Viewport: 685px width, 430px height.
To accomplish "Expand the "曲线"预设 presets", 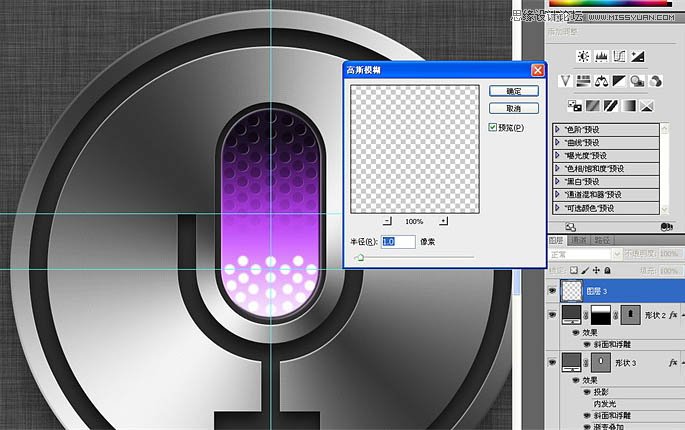I will [558, 142].
